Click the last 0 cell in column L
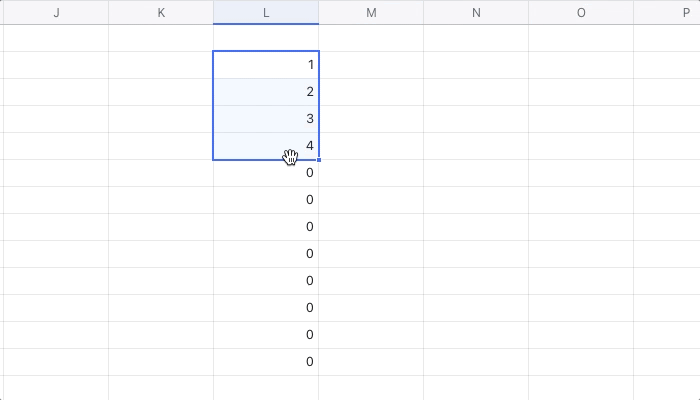 [266, 362]
